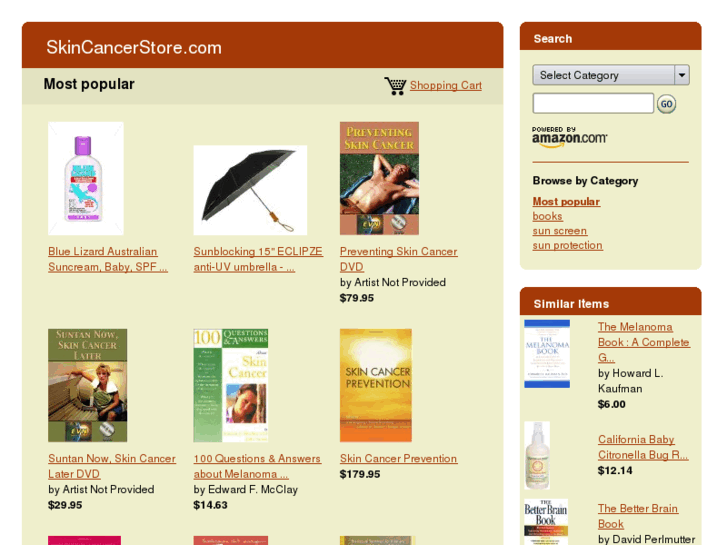Open the black anti-UV umbrella image
This screenshot has width=727, height=545.
(250, 190)
